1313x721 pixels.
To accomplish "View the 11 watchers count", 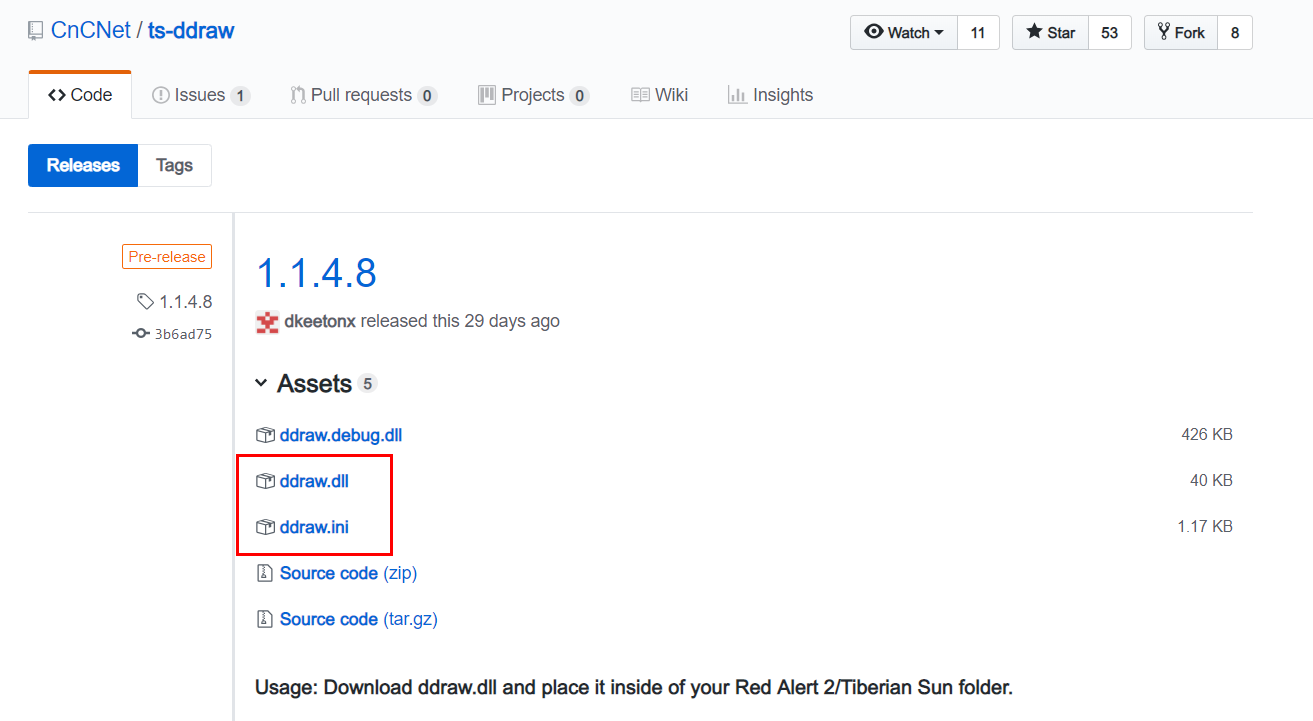I will click(x=978, y=33).
